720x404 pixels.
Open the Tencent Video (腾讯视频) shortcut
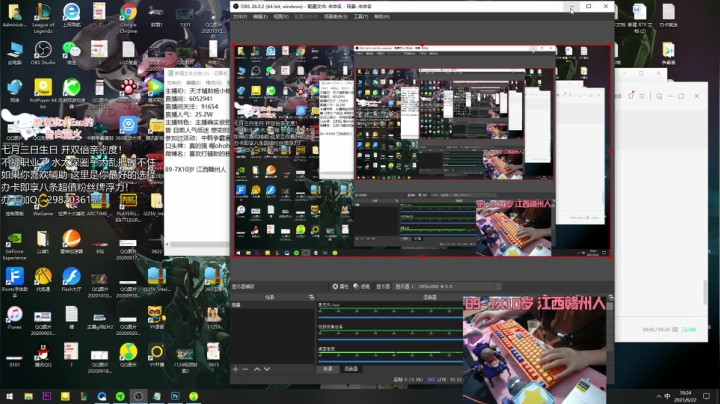click(x=156, y=90)
